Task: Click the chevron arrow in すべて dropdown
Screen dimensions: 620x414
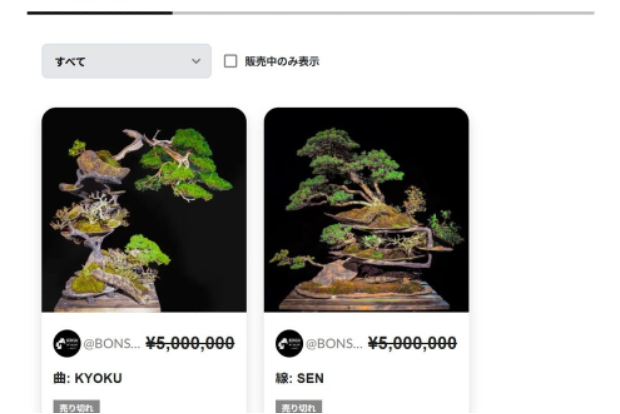Action: tap(196, 61)
